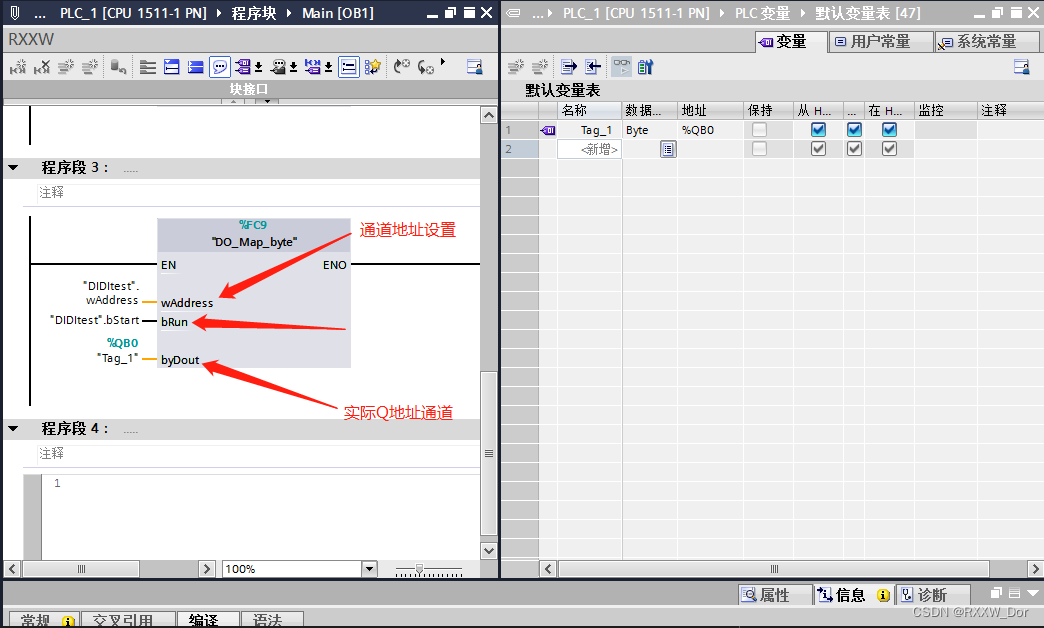Toggle free-form comments speech bubble icon
The width and height of the screenshot is (1044, 628).
(x=219, y=67)
